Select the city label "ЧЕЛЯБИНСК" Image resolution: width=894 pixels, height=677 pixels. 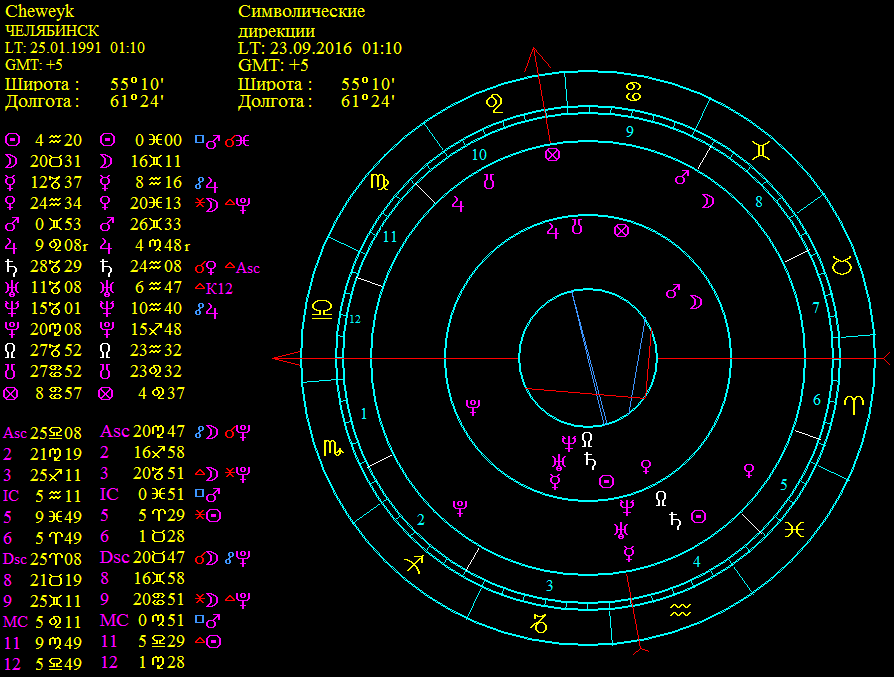point(52,30)
